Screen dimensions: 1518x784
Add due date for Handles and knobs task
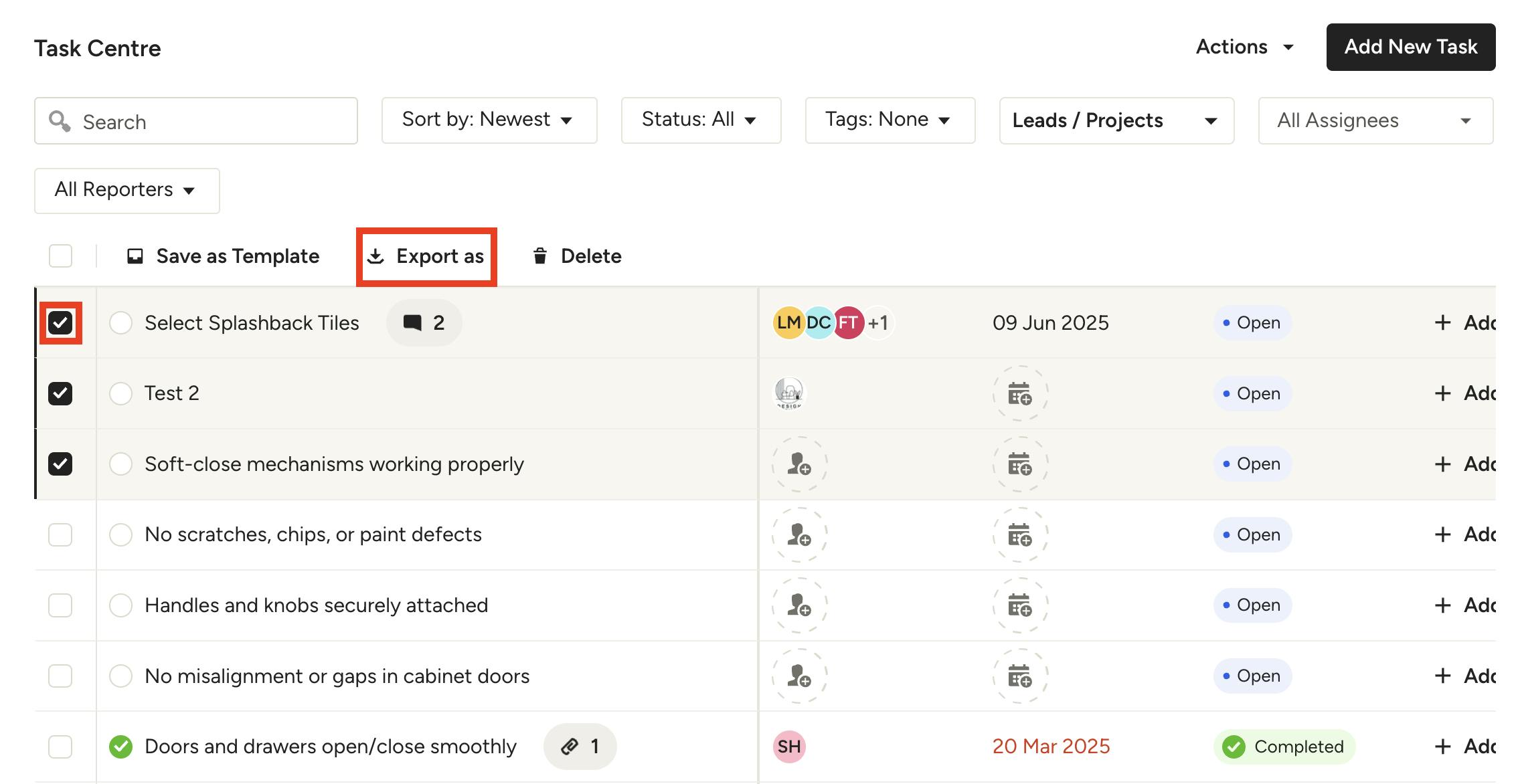click(x=1020, y=605)
